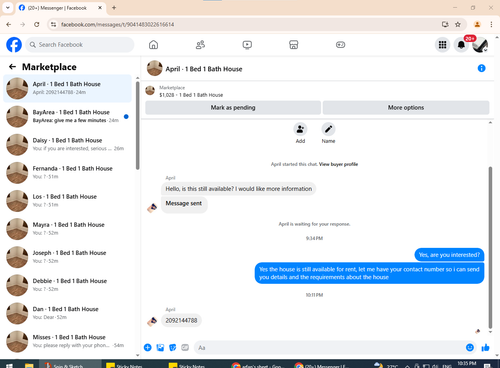Focus the Search Facebook field

80,45
